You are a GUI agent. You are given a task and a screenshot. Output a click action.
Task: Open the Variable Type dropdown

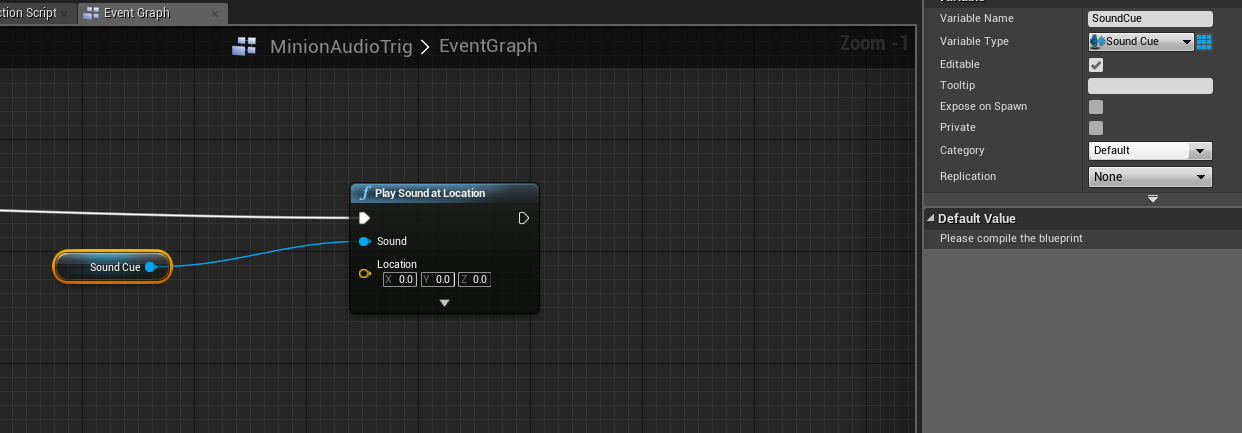1141,41
